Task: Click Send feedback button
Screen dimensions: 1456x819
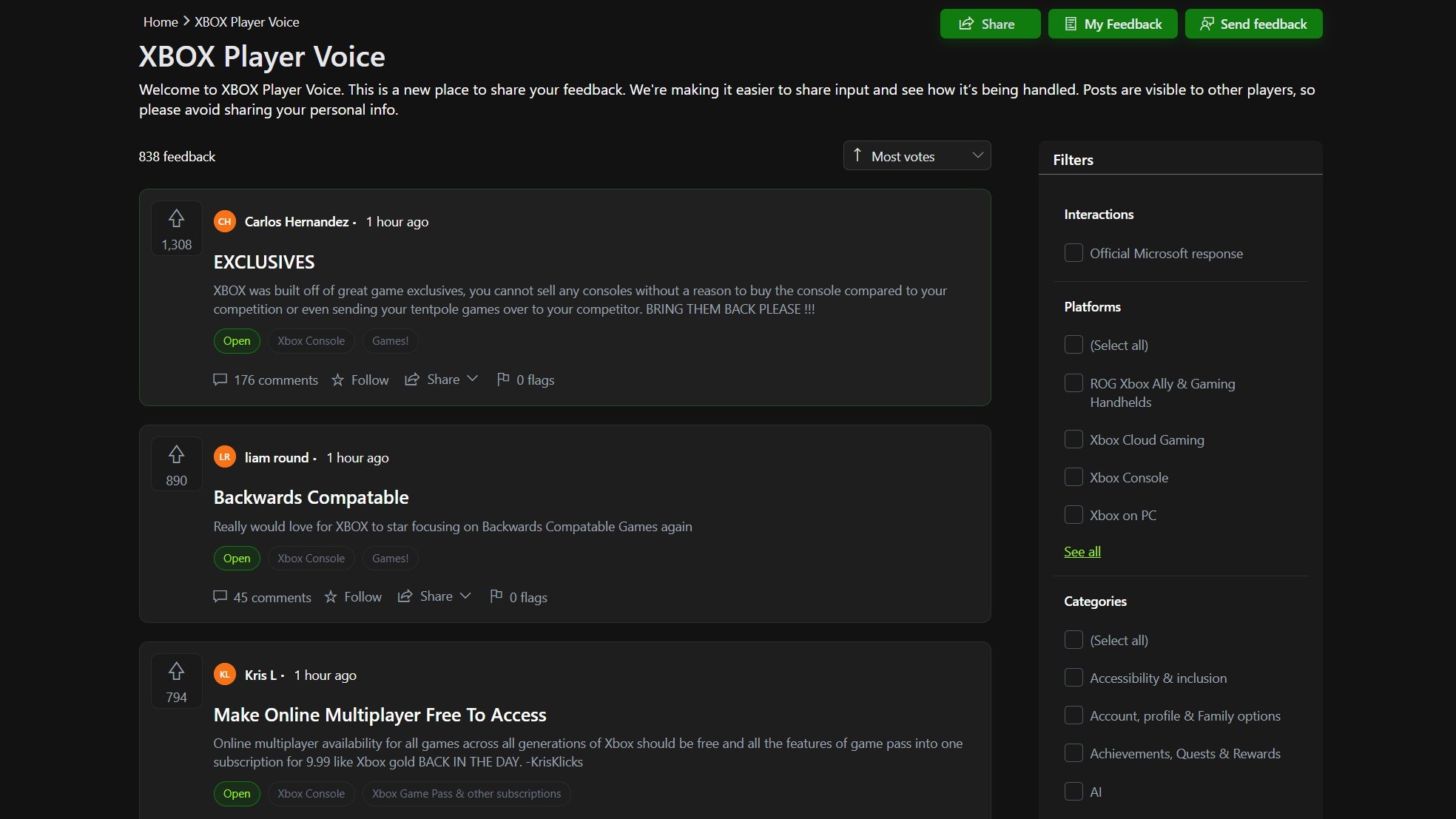Action: (1253, 24)
